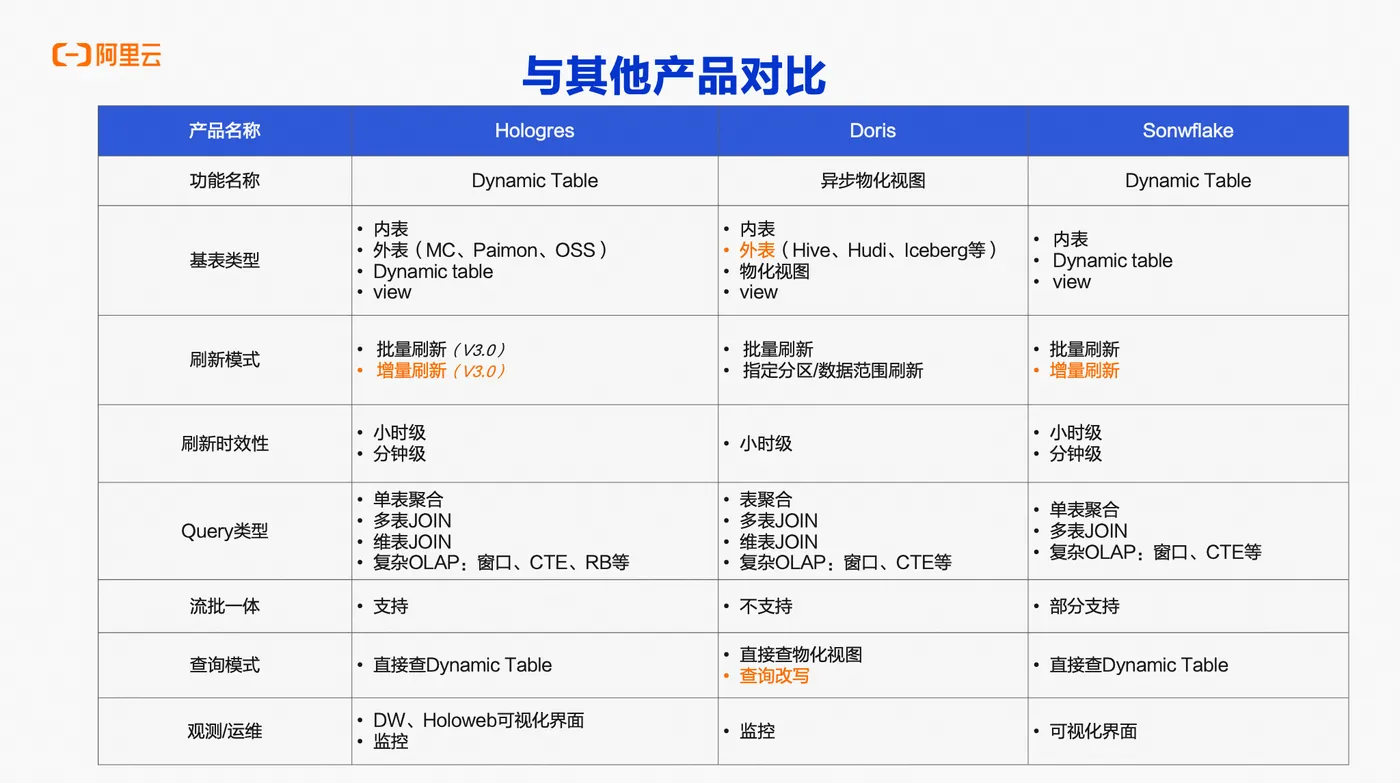
Task: Select "复杂OLAP：窗口、CTE、RB等" under Hologres
Action: (501, 563)
